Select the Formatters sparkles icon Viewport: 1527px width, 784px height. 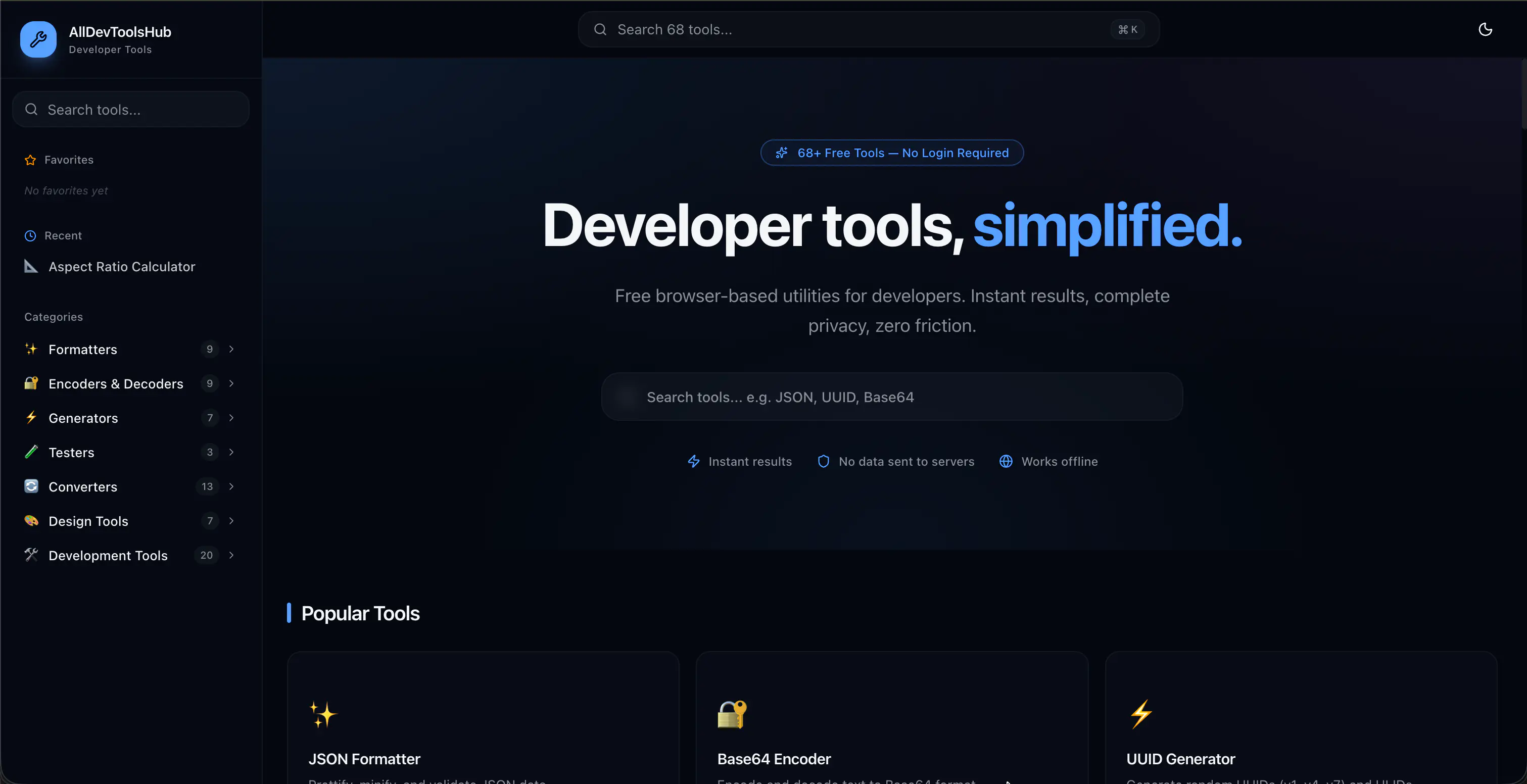tap(31, 349)
